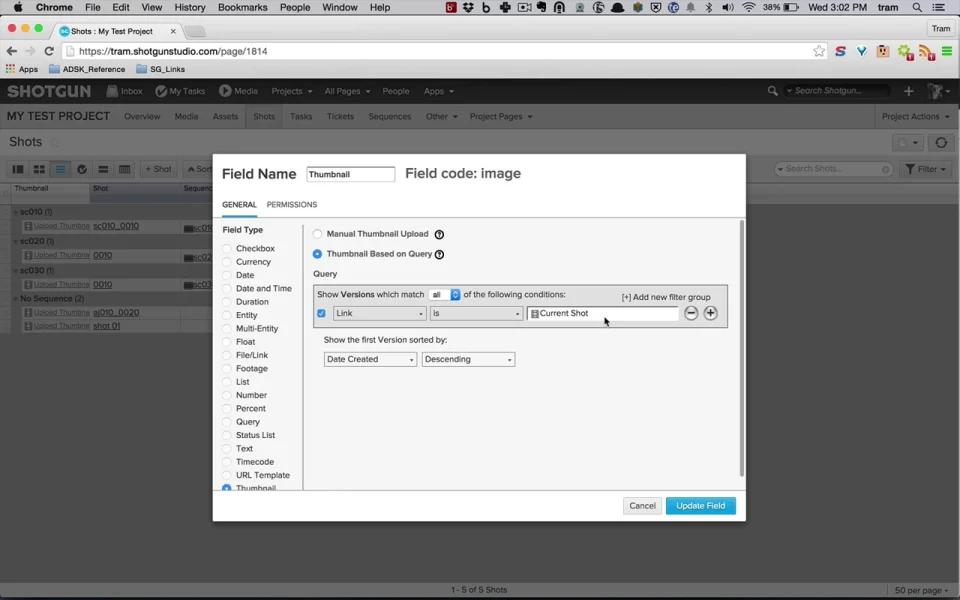Open shot sc010_0010 link
Viewport: 960px width, 600px height.
pyautogui.click(x=116, y=226)
